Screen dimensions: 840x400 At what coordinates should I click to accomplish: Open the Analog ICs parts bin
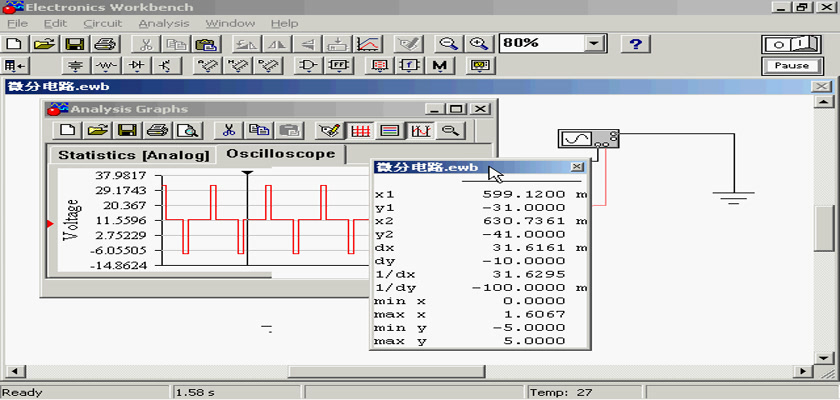207,65
